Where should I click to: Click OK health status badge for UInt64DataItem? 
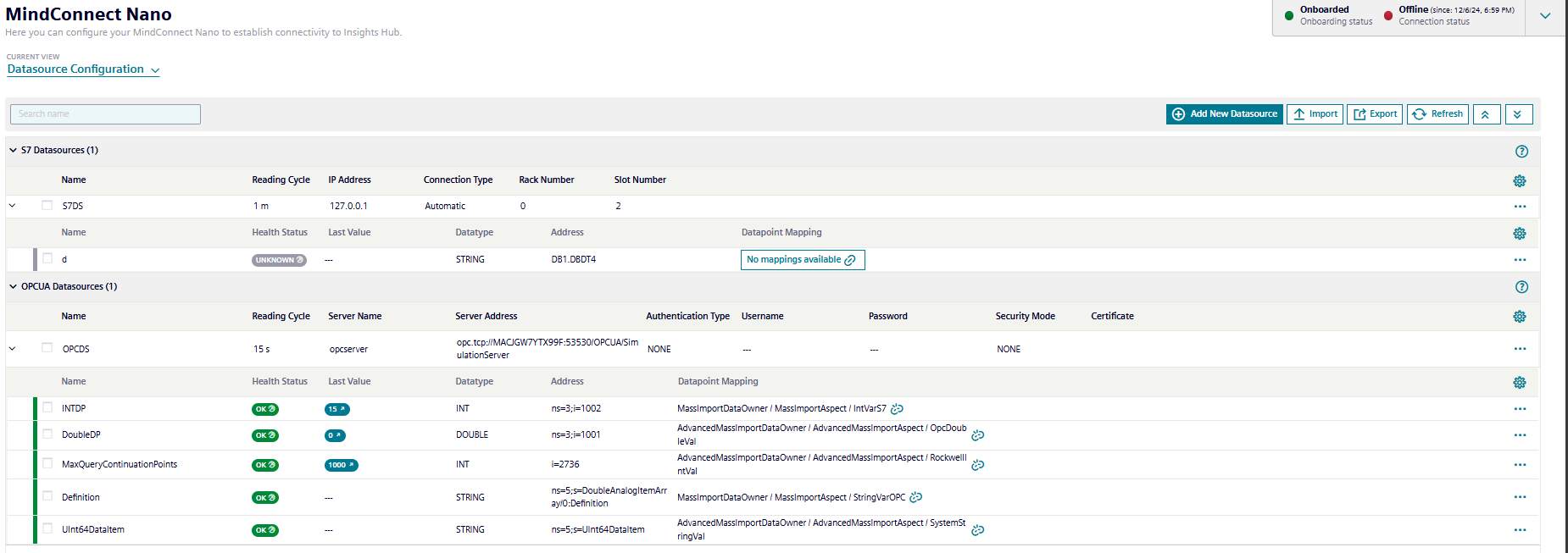tap(265, 530)
